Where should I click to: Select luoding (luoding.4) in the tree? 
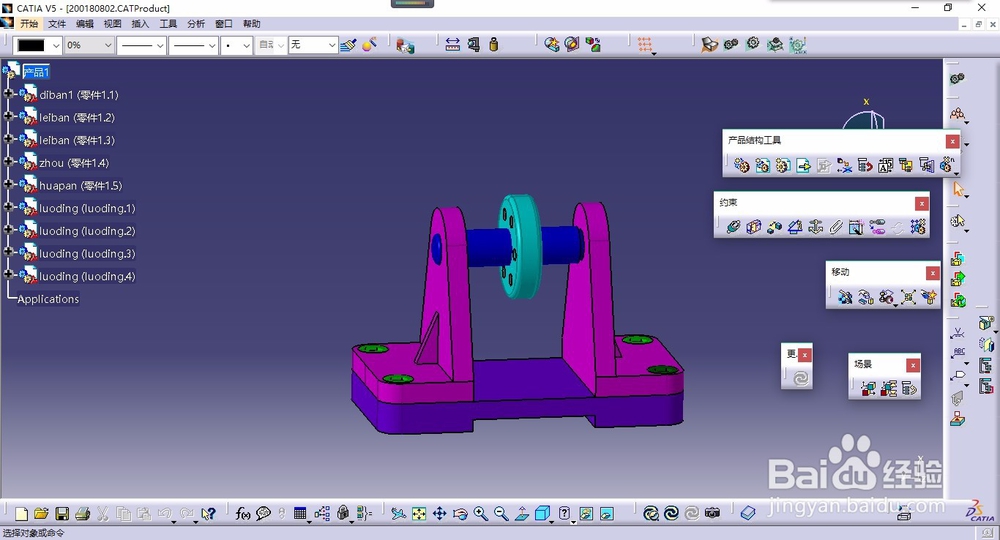[87, 276]
